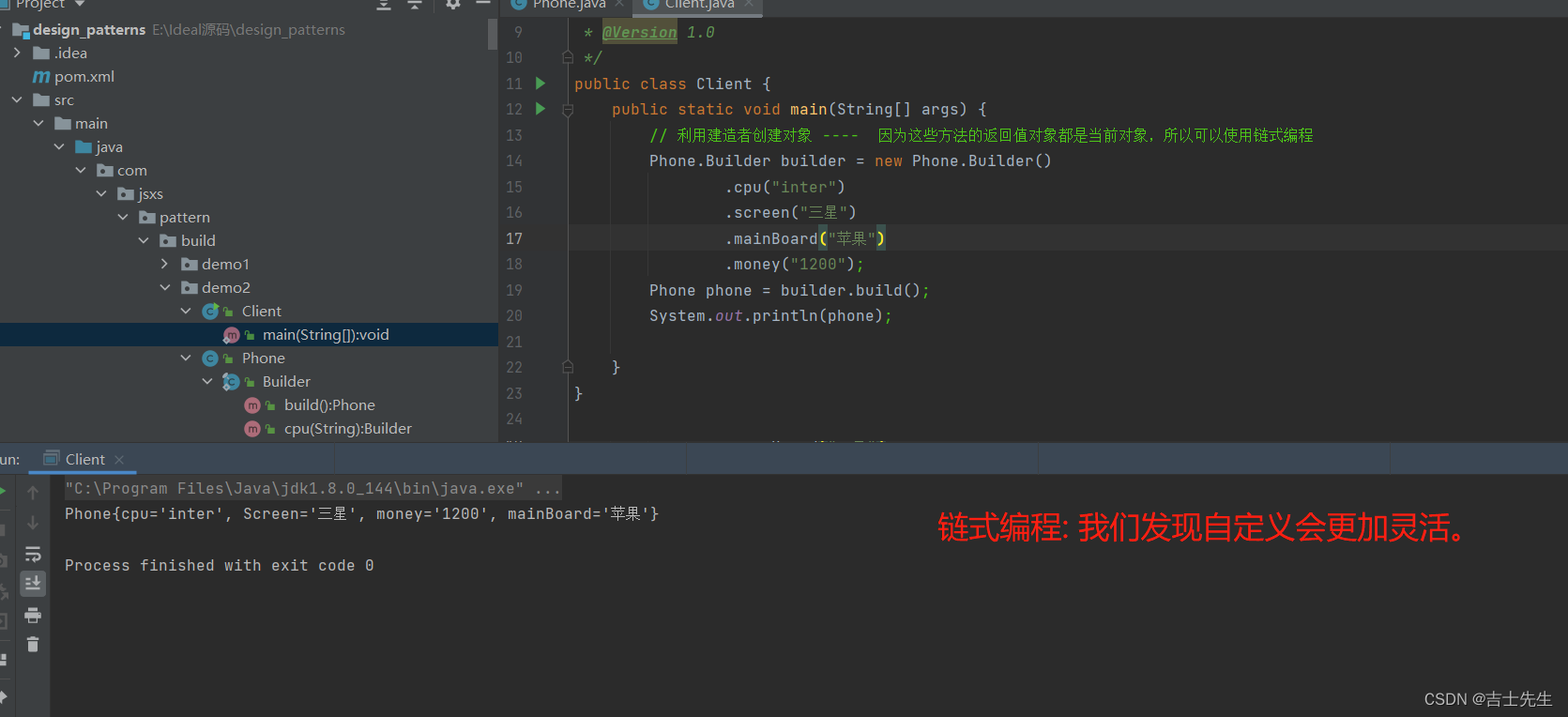The image size is (1568, 717).
Task: Click line number 17 in the gutter
Action: click(x=514, y=239)
